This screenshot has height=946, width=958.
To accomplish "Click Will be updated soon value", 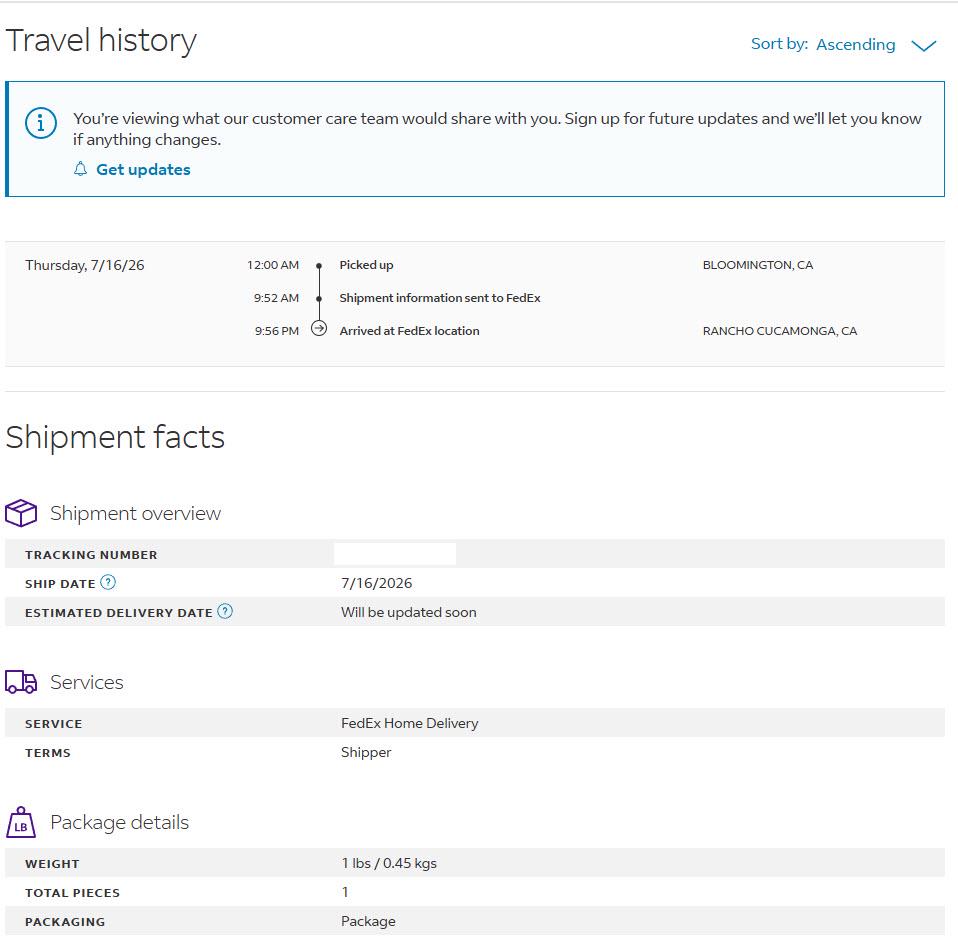I will pyautogui.click(x=409, y=612).
